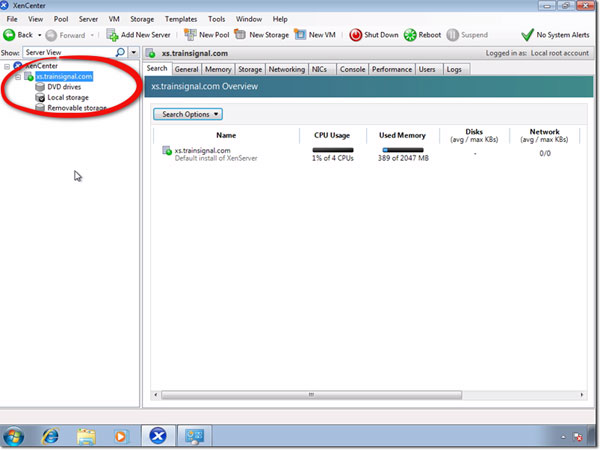The height and width of the screenshot is (450, 600).
Task: Sort by the Network column header
Action: pos(544,135)
